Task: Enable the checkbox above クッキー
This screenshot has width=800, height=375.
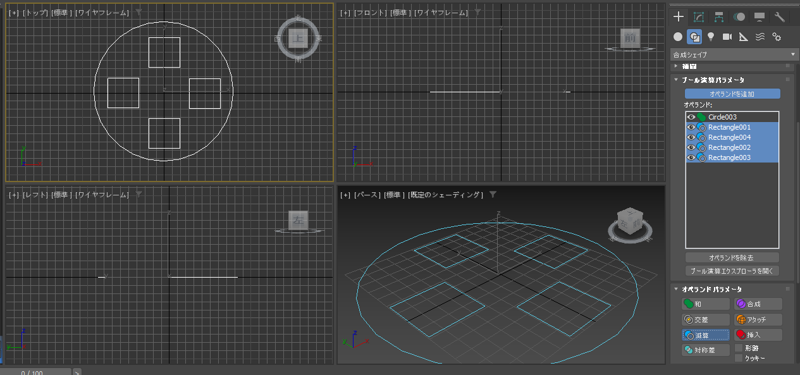Action: (x=738, y=348)
